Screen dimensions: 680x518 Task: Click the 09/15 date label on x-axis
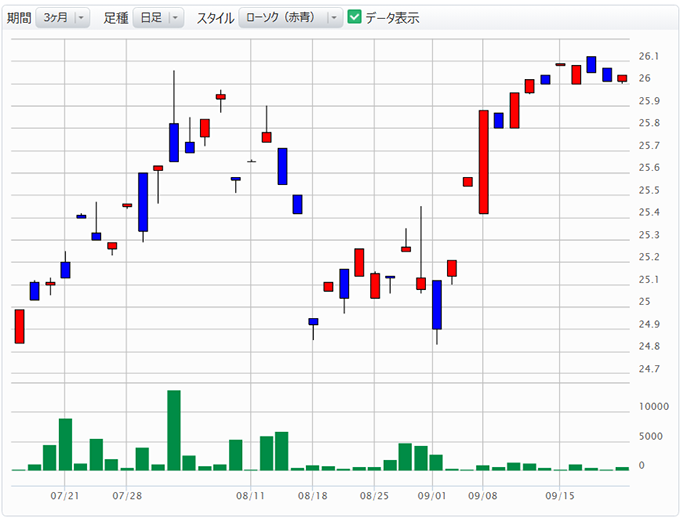560,495
